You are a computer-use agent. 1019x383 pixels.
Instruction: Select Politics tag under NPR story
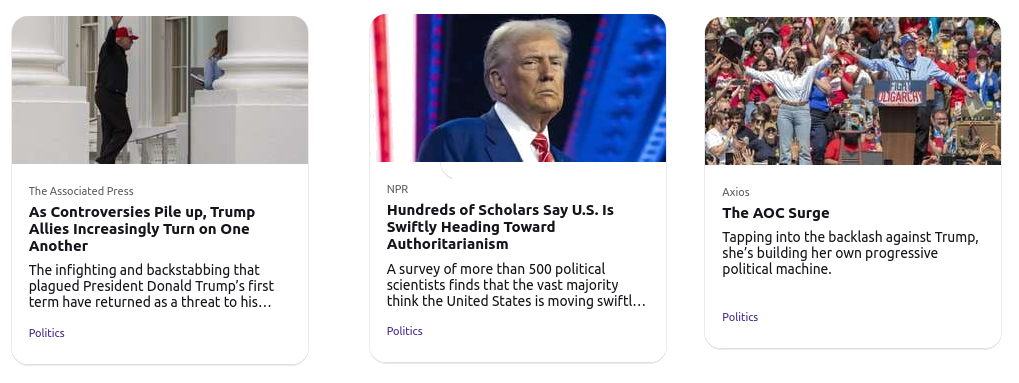click(x=404, y=331)
